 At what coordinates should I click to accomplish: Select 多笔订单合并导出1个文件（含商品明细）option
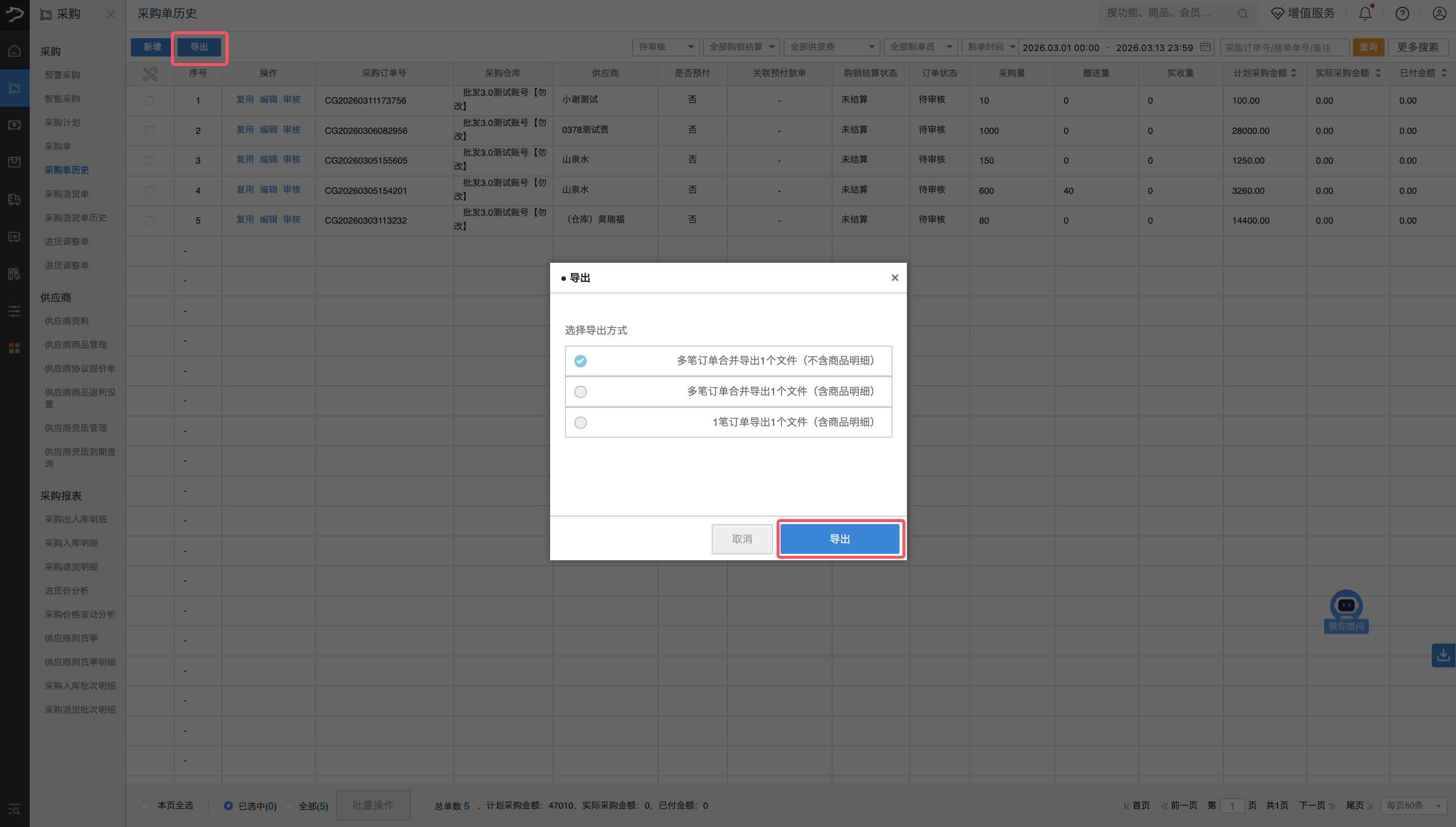click(x=580, y=392)
